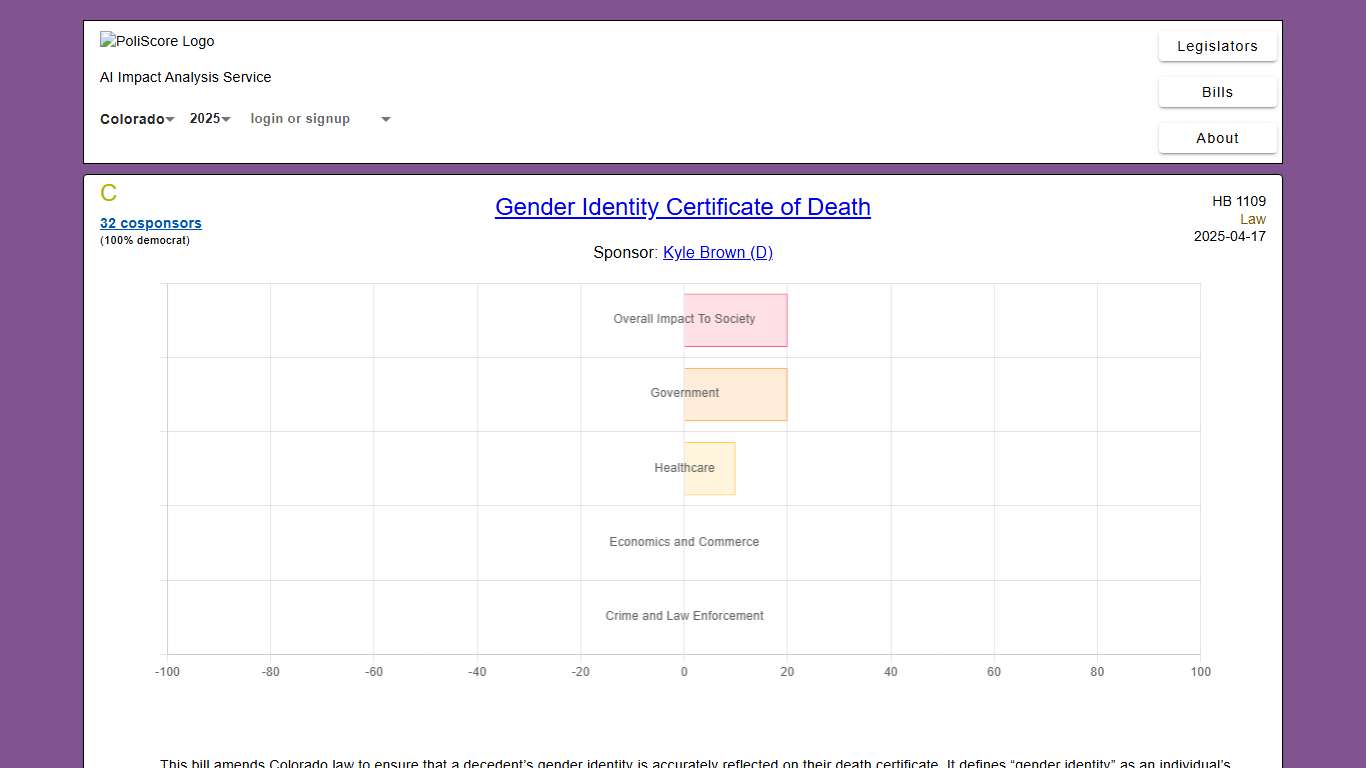Open the About page

coord(1217,138)
